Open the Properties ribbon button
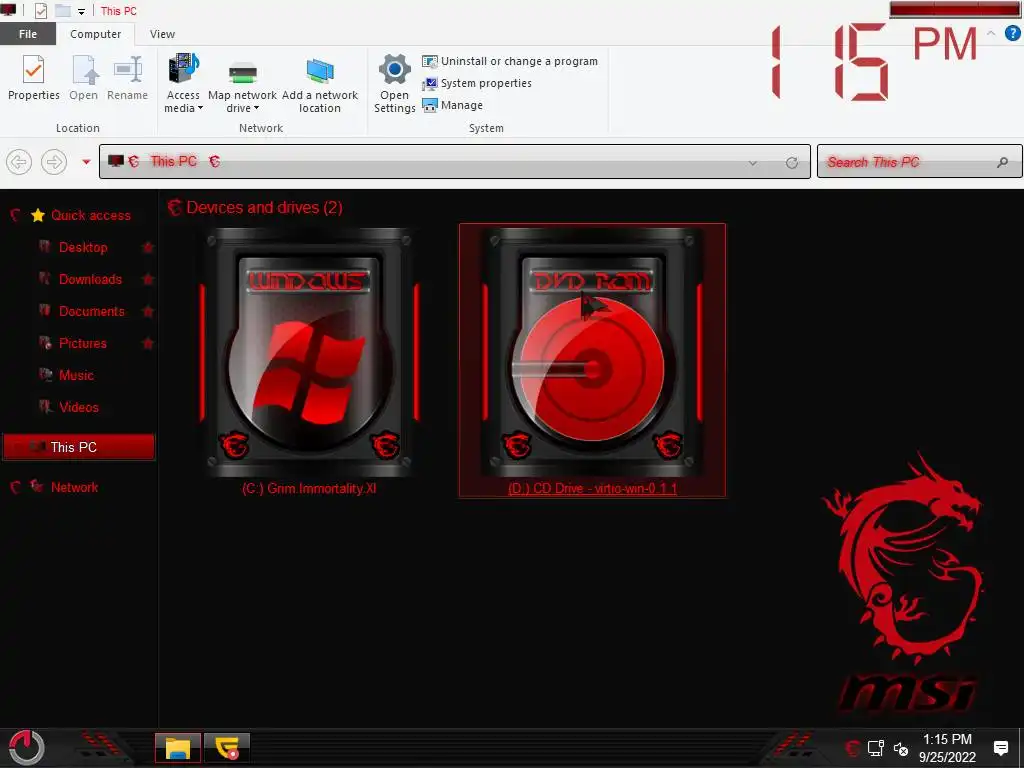The image size is (1024, 768). click(33, 78)
